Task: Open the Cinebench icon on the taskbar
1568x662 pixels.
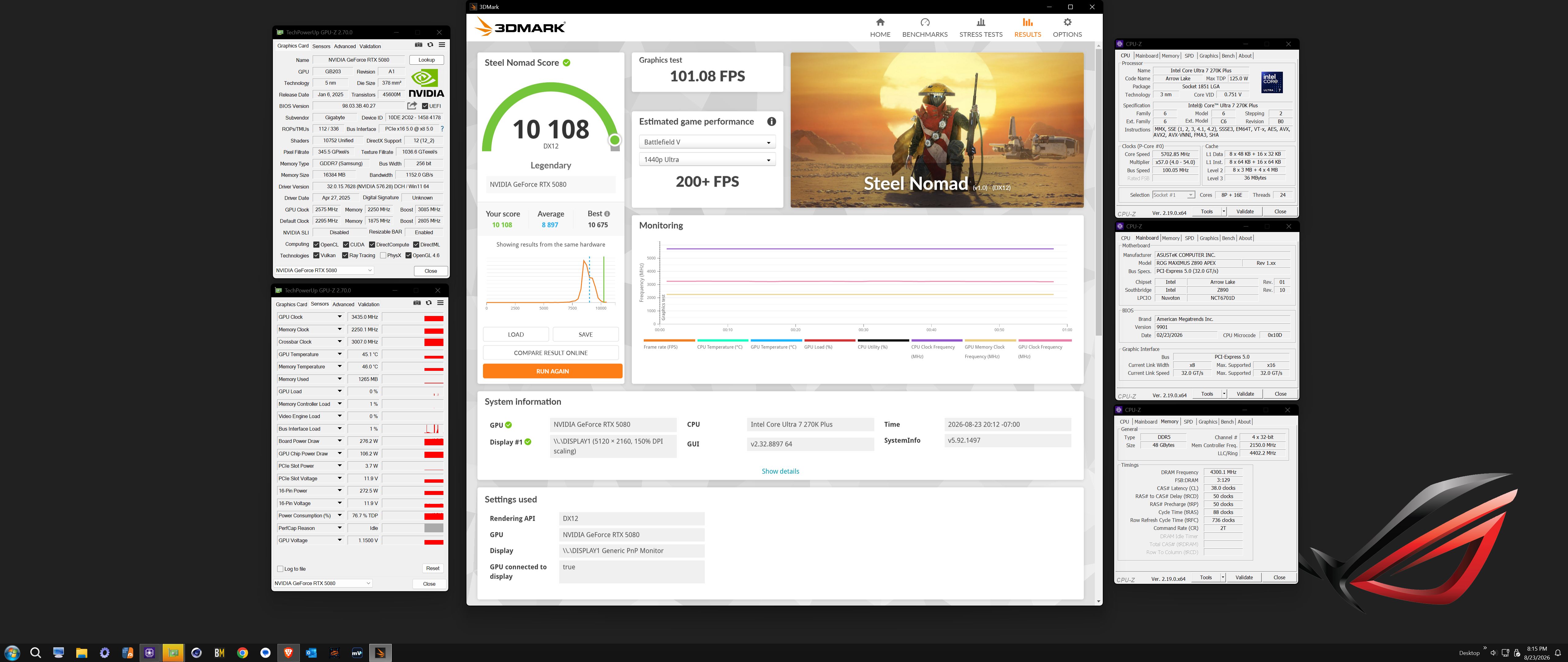Action: pos(196,653)
